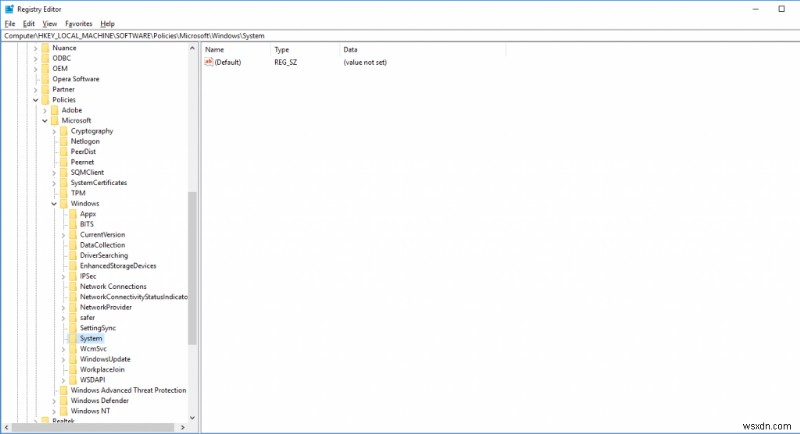Expand the ODBC key
Viewport: 800px width, 434px height.
point(35,58)
